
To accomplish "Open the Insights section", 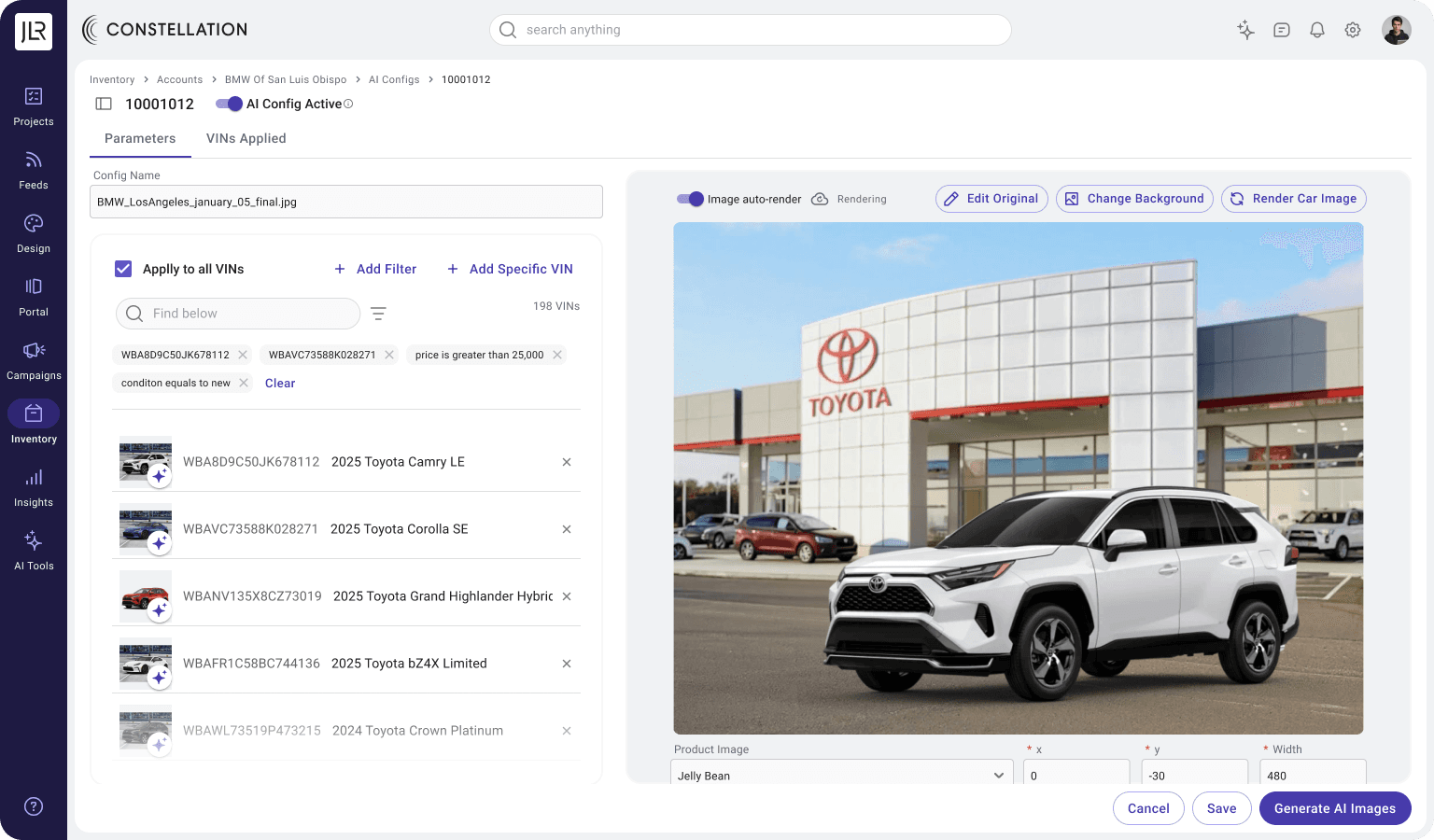I will tap(34, 487).
